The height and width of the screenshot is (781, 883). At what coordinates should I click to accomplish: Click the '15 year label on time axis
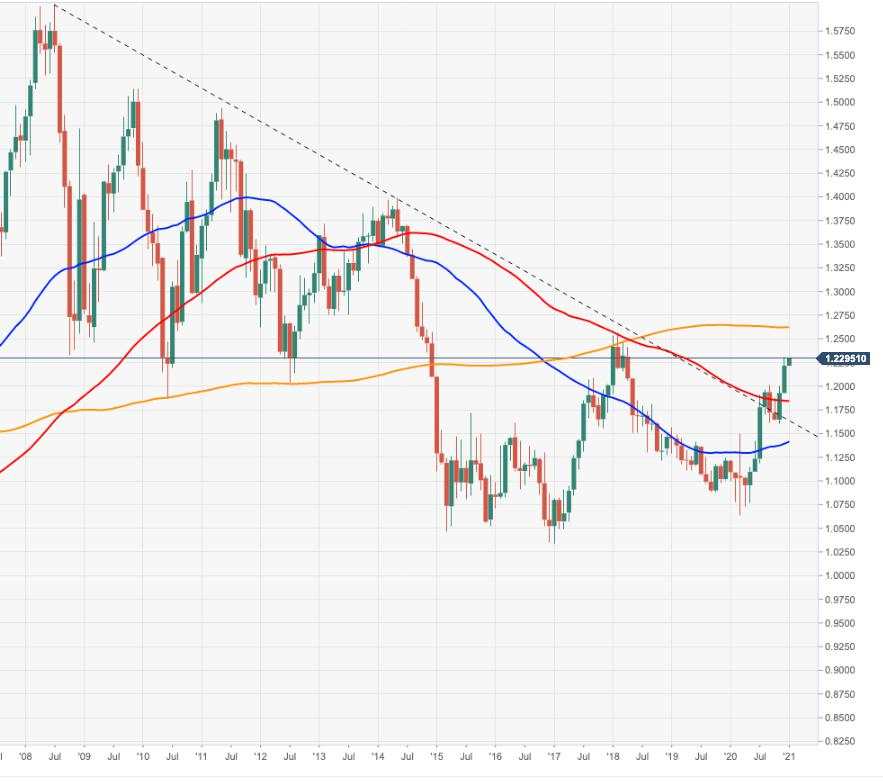(x=436, y=756)
